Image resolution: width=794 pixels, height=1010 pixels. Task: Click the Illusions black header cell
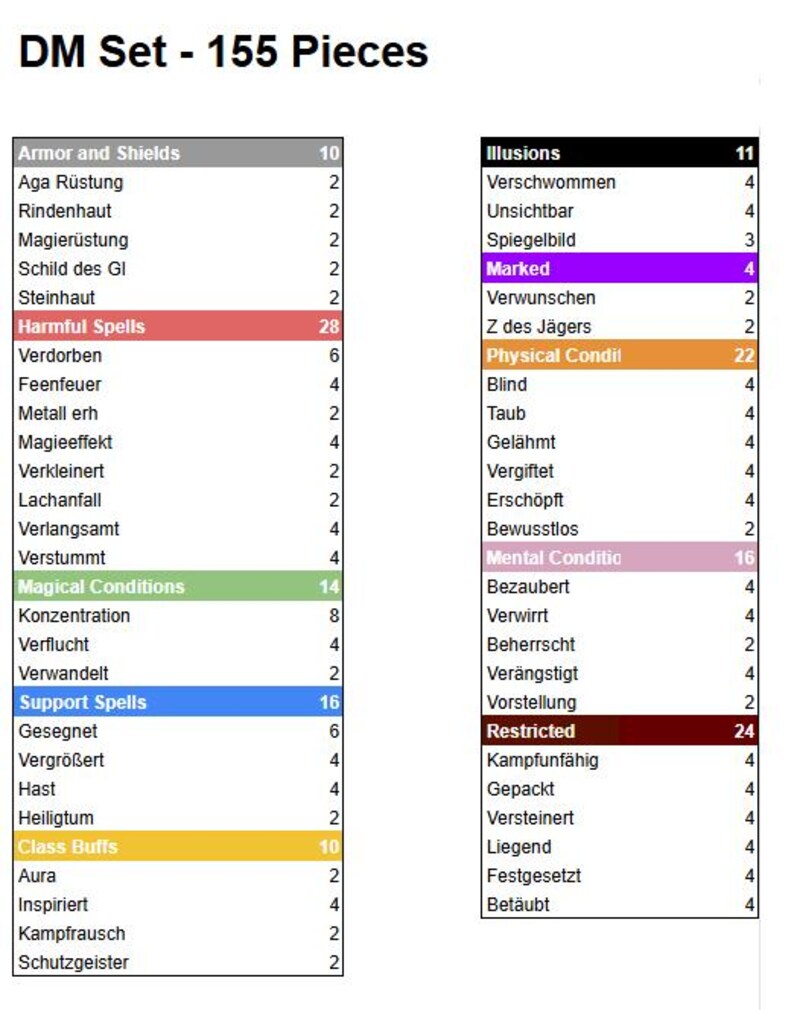pos(619,153)
